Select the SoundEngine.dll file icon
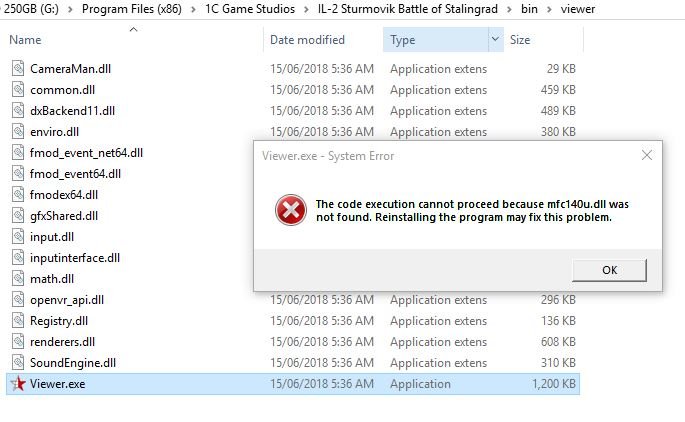Viewport: 685px width, 422px height. 18,363
